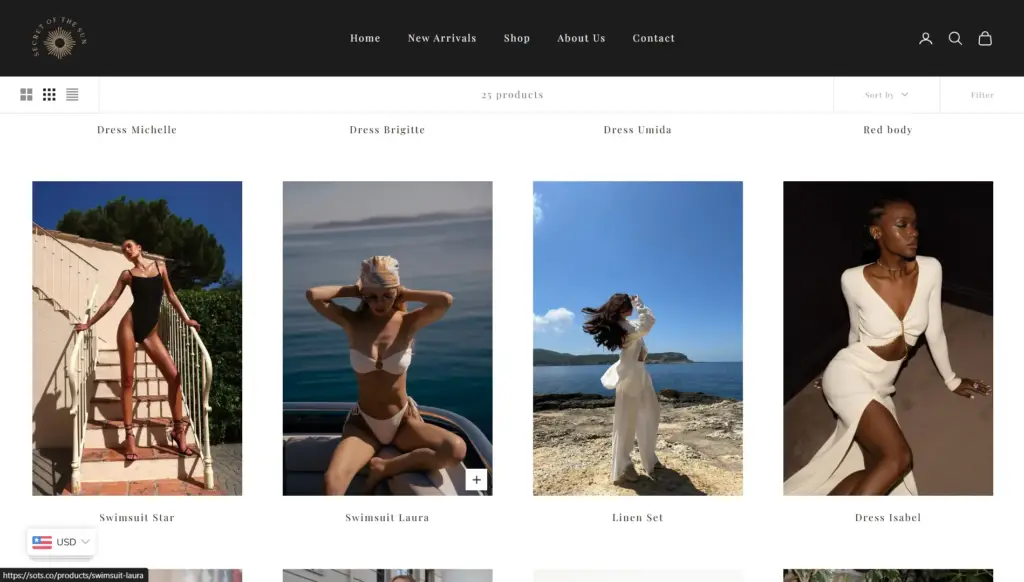Switch to list layout view

pyautogui.click(x=72, y=95)
